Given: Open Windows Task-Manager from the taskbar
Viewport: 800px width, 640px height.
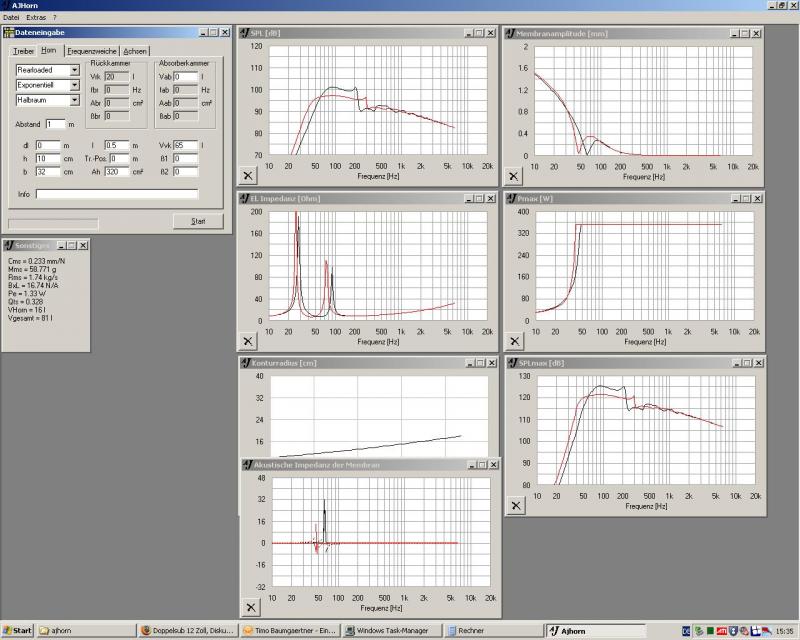Looking at the screenshot, I should tap(392, 631).
